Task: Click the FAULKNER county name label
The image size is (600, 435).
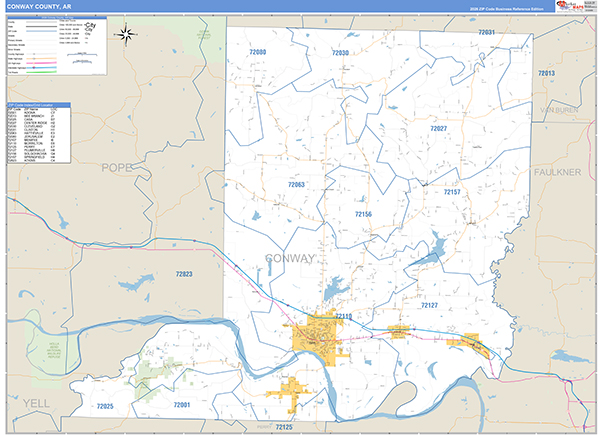Action: point(558,172)
